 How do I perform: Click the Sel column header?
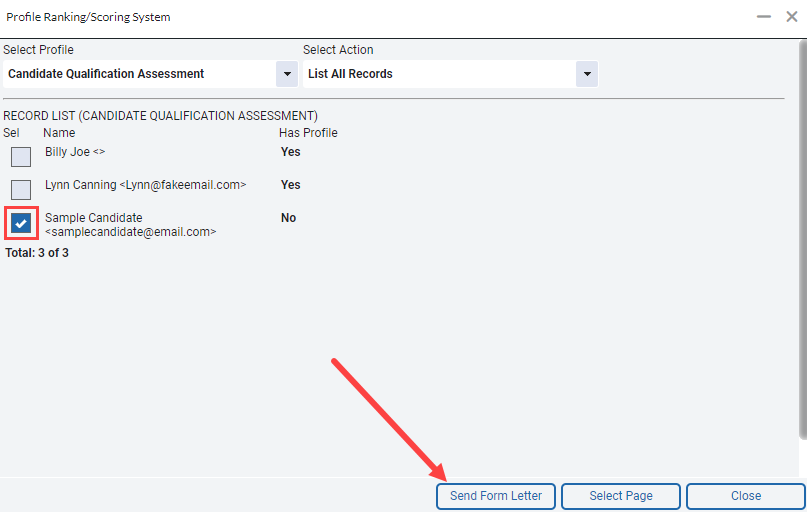click(x=11, y=133)
